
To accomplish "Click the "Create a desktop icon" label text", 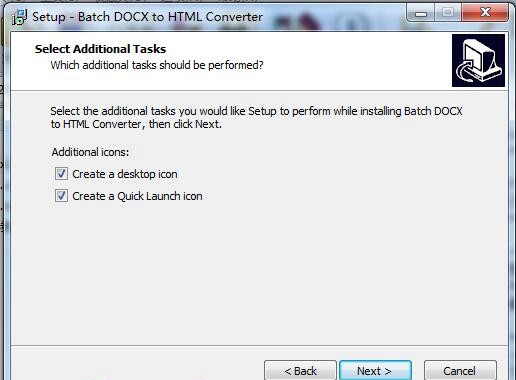I will (125, 174).
